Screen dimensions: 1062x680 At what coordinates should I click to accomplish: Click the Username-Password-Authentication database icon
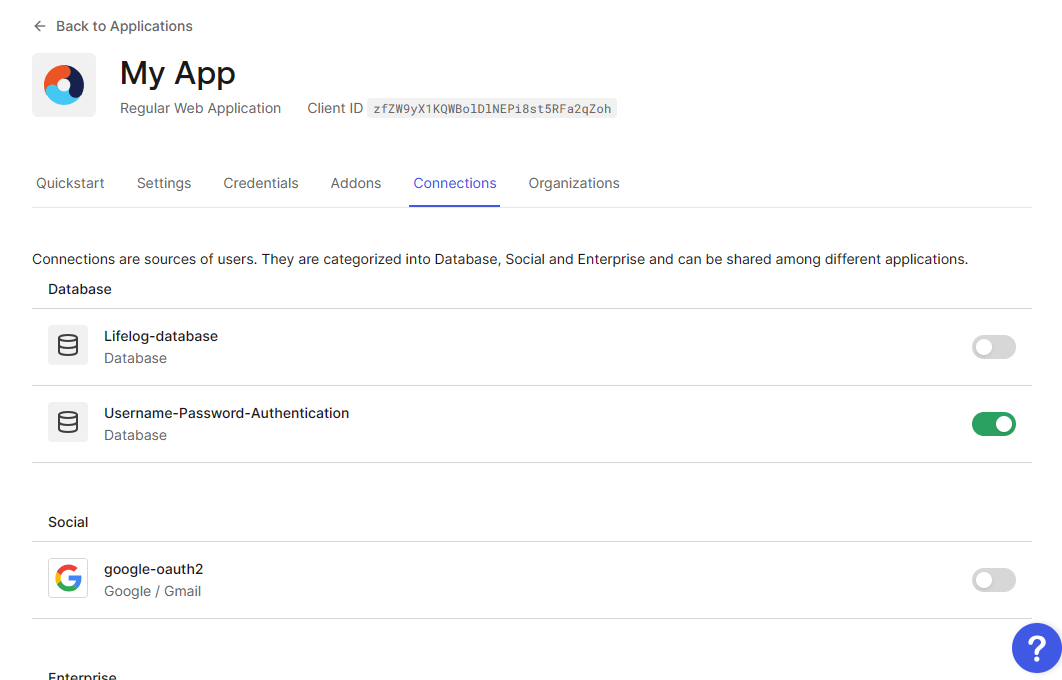[68, 422]
